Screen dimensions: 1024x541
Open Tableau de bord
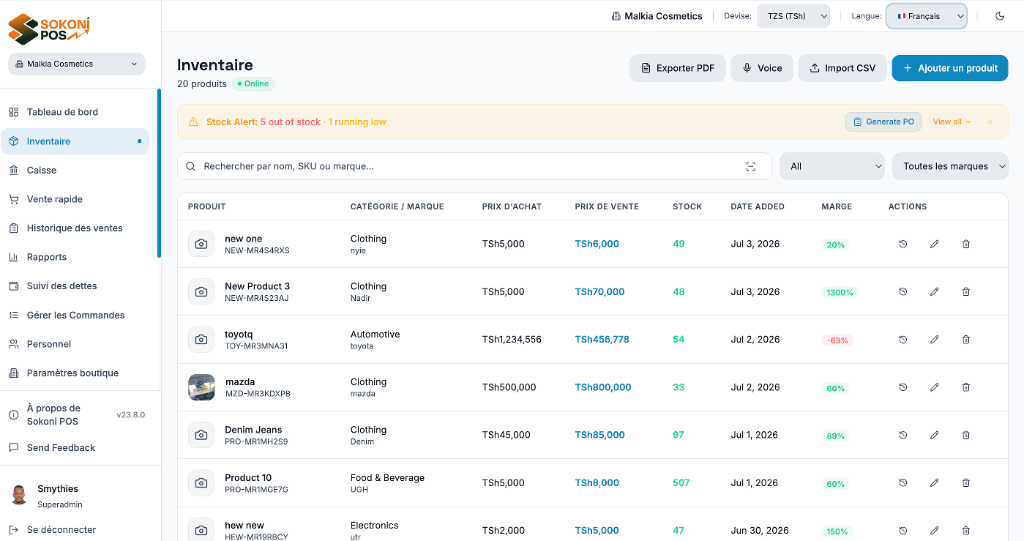[x=75, y=112]
